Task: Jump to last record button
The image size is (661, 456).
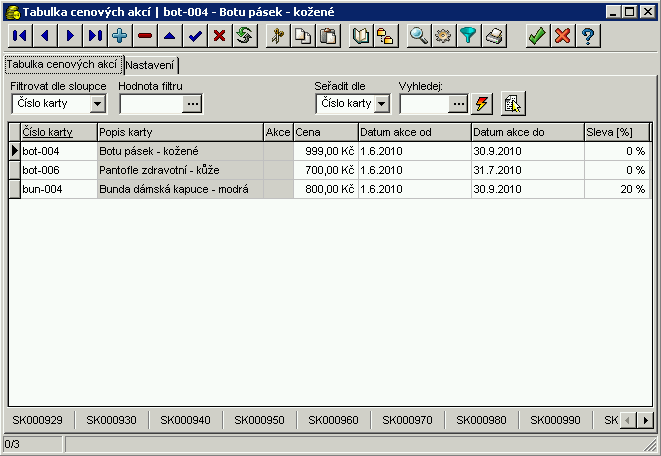Action: tap(94, 36)
